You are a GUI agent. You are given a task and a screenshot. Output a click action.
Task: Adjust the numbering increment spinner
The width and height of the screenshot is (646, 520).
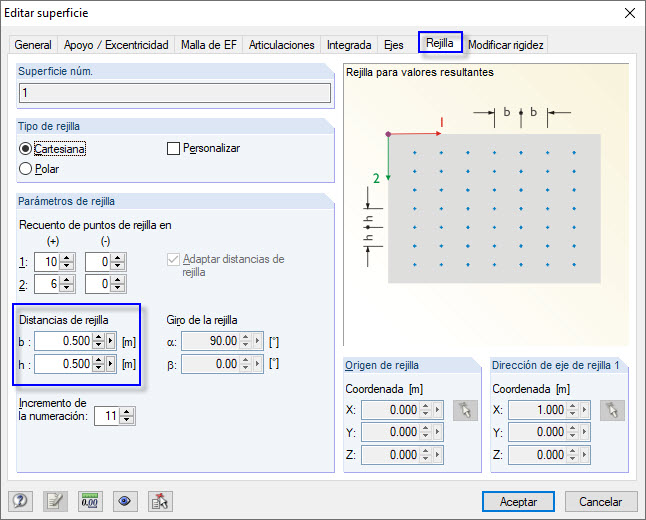127,416
